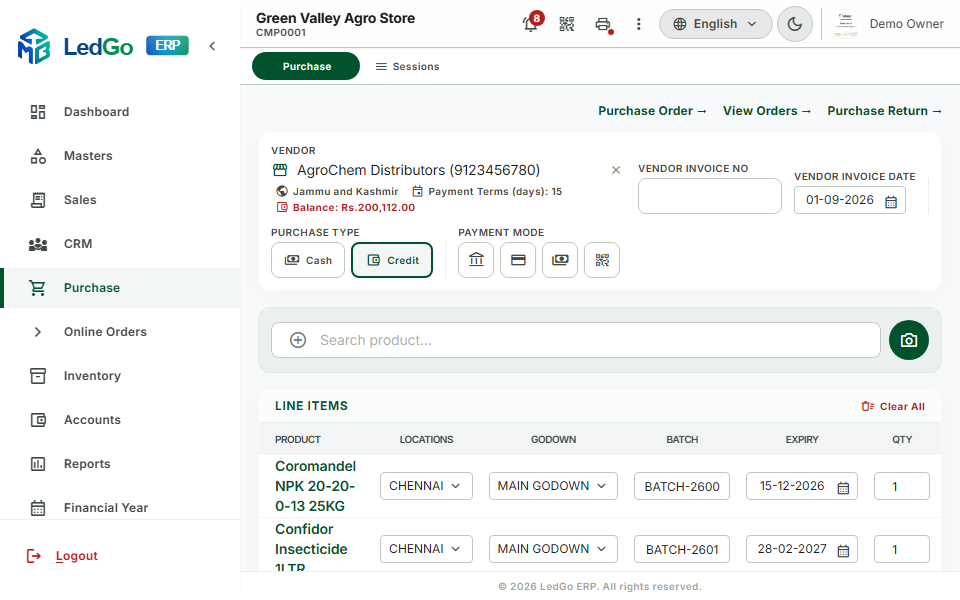
Task: Click the plus icon in product search
Action: click(x=298, y=340)
